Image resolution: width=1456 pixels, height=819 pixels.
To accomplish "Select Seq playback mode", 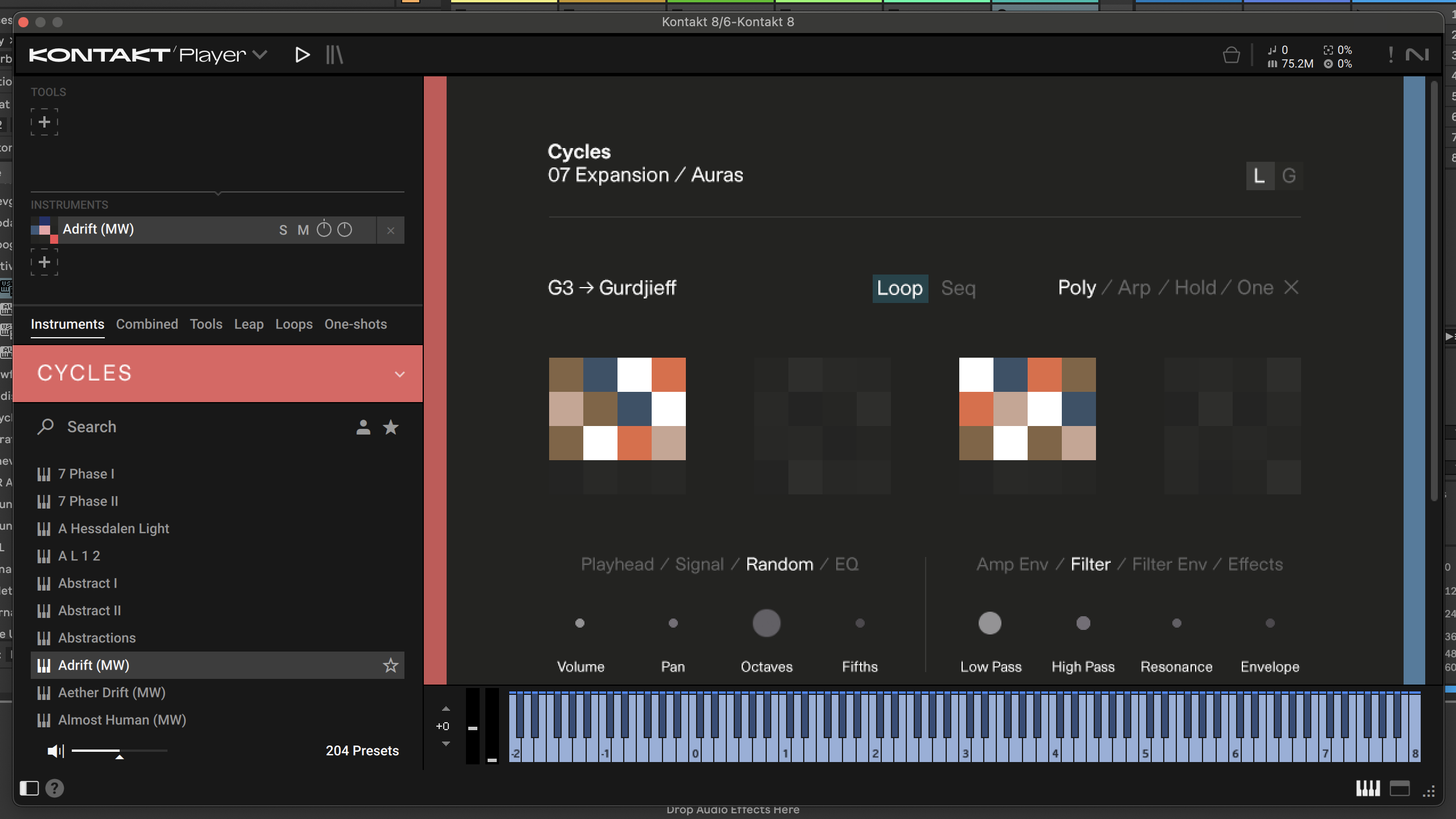I will click(958, 288).
